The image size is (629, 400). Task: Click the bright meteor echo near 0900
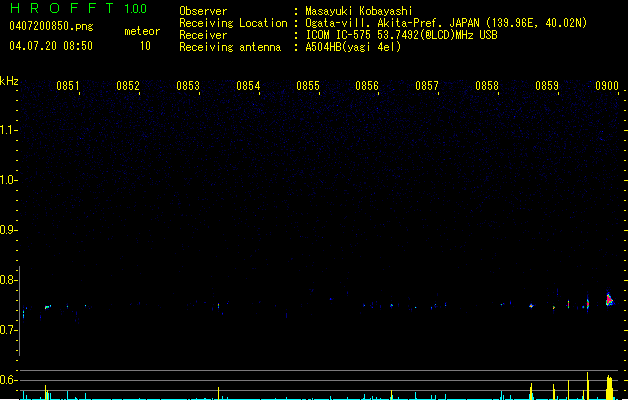click(x=609, y=299)
